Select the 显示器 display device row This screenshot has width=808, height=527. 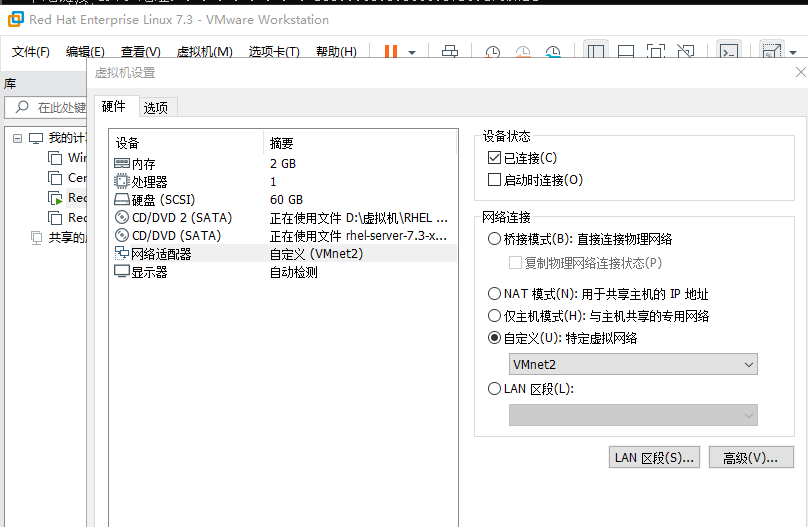pos(282,272)
